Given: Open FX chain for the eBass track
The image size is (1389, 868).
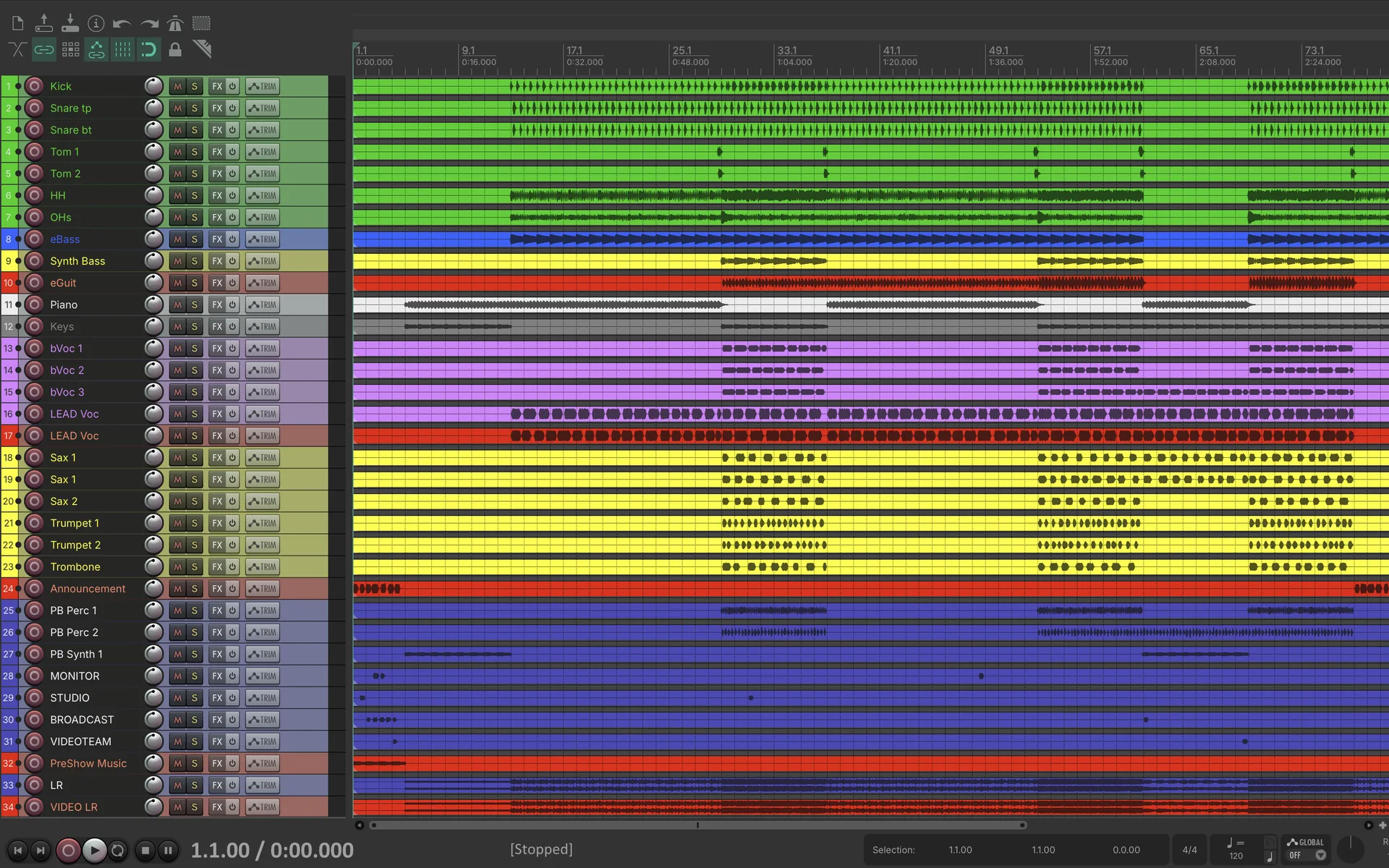Looking at the screenshot, I should click(x=217, y=239).
